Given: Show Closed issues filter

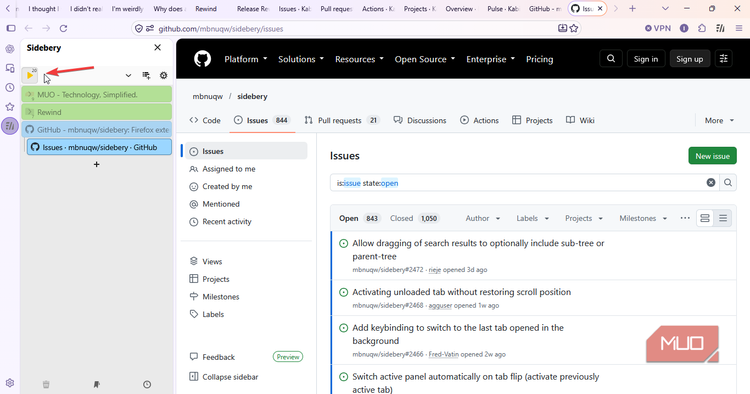Looking at the screenshot, I should [414, 219].
